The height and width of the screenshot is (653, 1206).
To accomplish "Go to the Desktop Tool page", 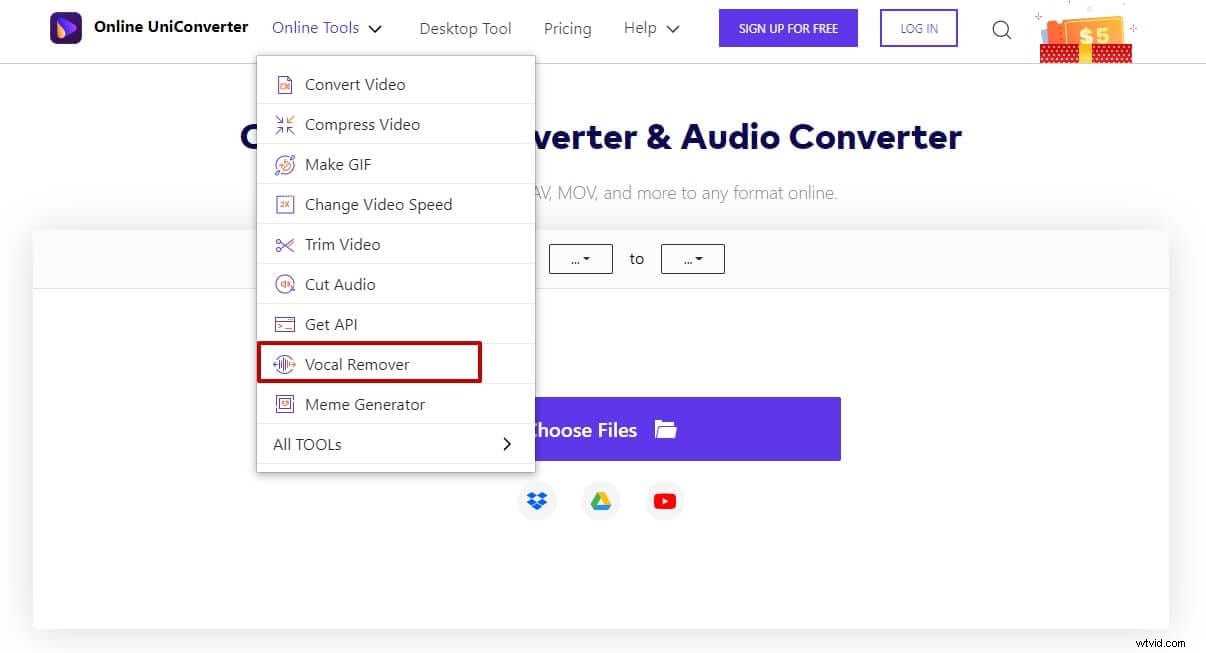I will [465, 29].
